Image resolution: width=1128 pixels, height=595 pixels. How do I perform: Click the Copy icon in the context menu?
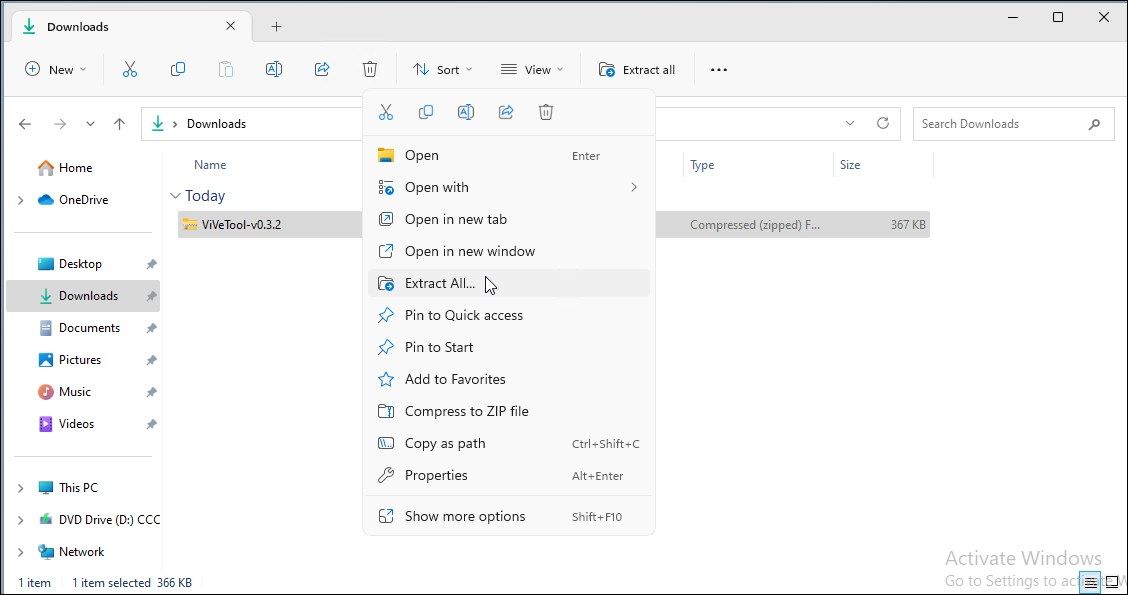pos(426,112)
